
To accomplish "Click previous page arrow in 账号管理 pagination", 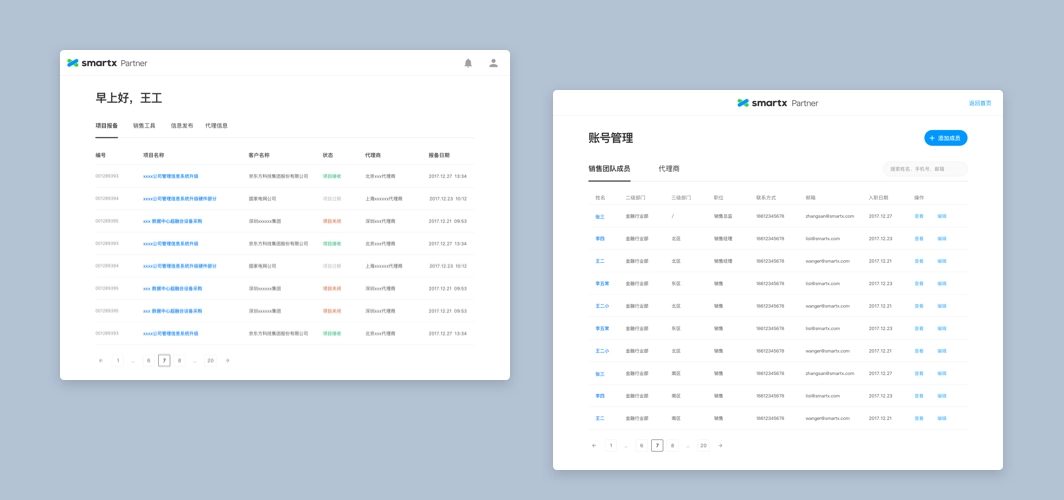I will [594, 445].
